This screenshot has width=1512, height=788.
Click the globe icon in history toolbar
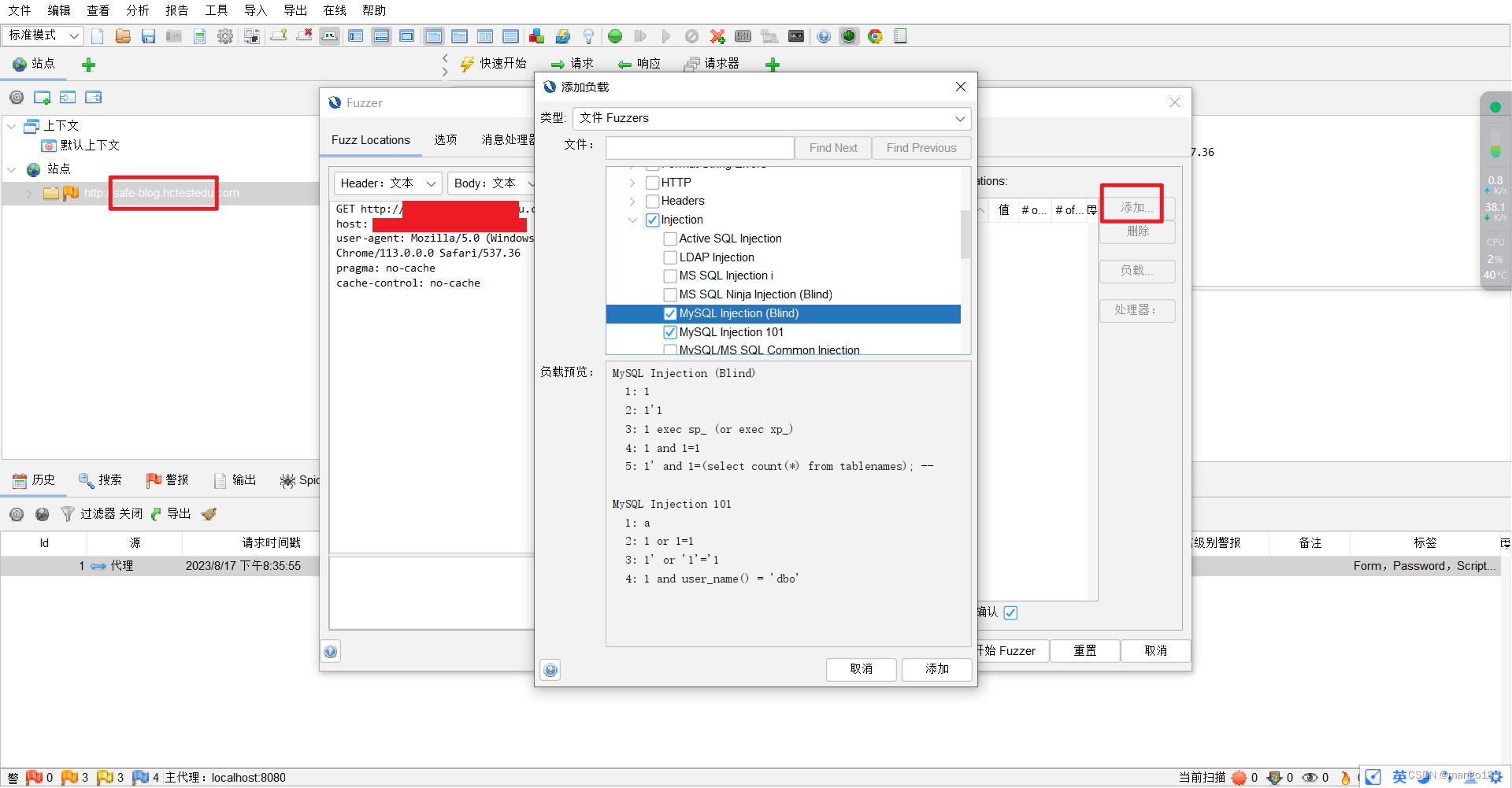43,514
